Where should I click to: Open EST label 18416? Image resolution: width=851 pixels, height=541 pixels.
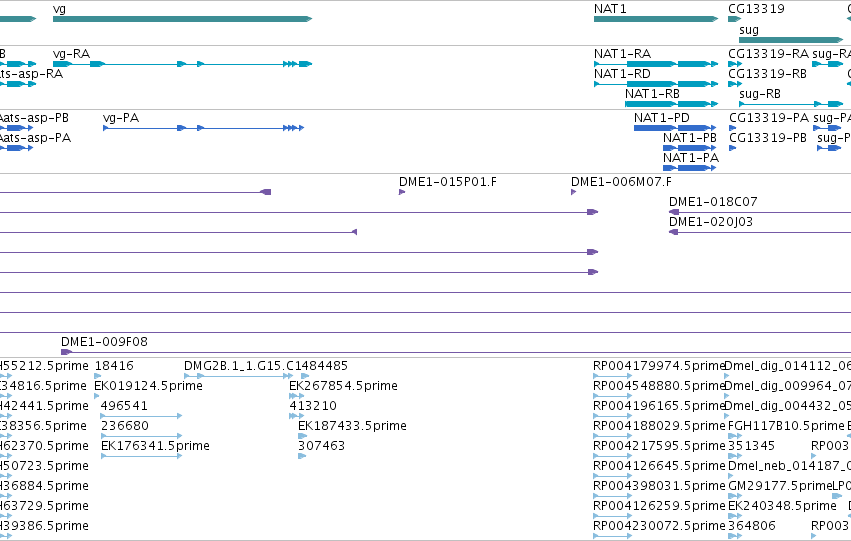pyautogui.click(x=113, y=366)
